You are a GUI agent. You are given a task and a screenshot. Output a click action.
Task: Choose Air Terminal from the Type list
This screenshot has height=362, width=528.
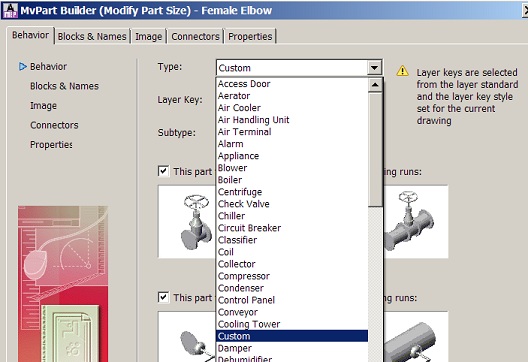pyautogui.click(x=292, y=132)
